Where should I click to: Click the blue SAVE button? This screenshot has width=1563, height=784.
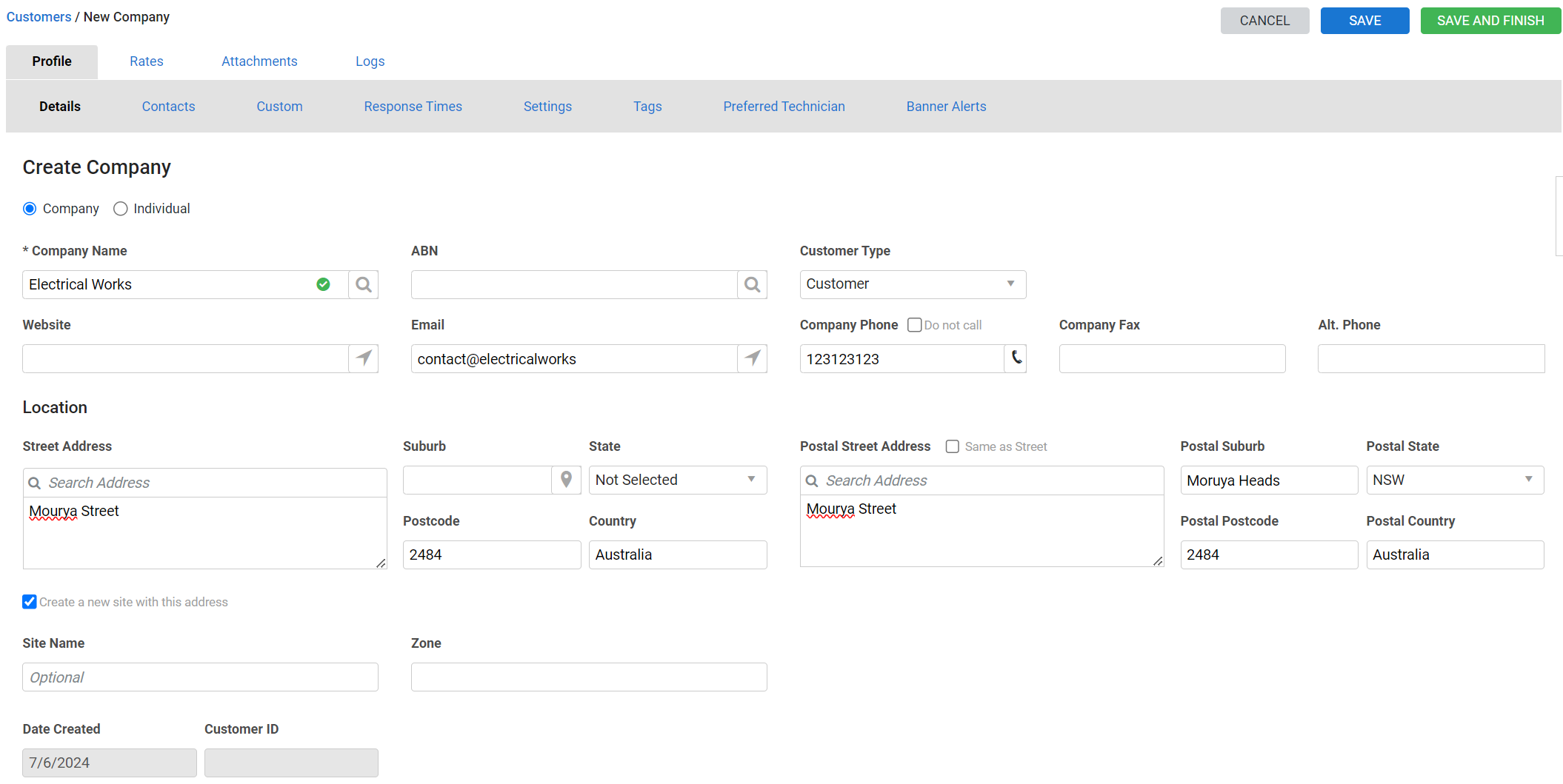[x=1364, y=21]
